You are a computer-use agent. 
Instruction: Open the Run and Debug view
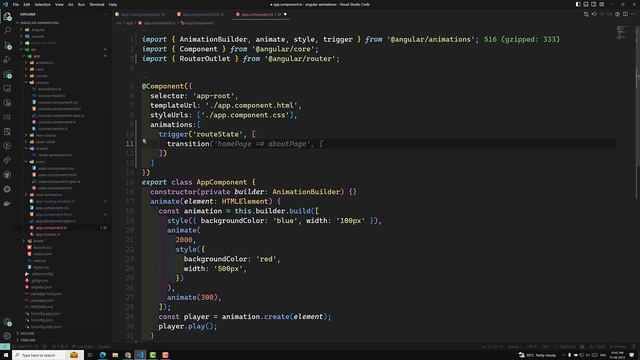7,60
